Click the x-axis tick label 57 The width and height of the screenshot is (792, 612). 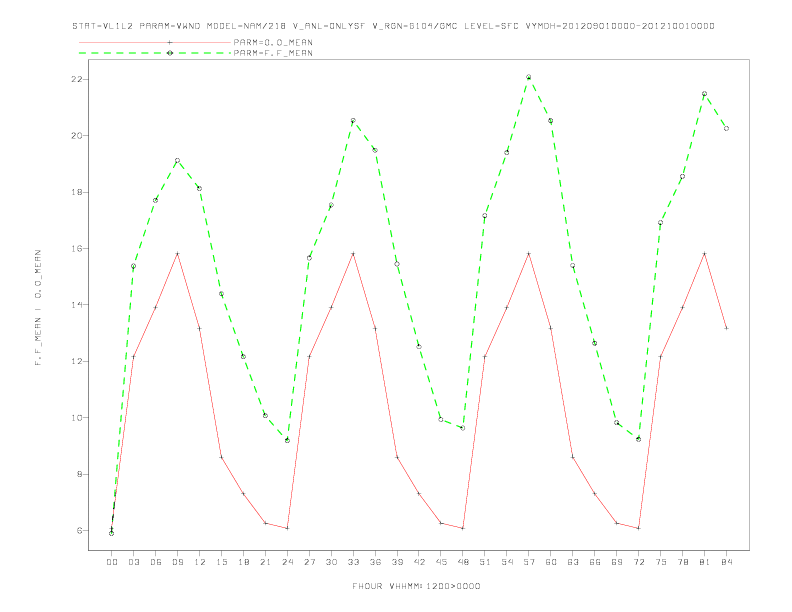pos(529,562)
